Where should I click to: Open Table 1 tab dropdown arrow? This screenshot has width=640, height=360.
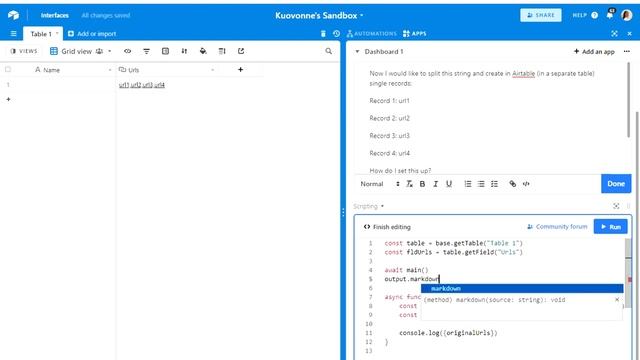coord(57,33)
